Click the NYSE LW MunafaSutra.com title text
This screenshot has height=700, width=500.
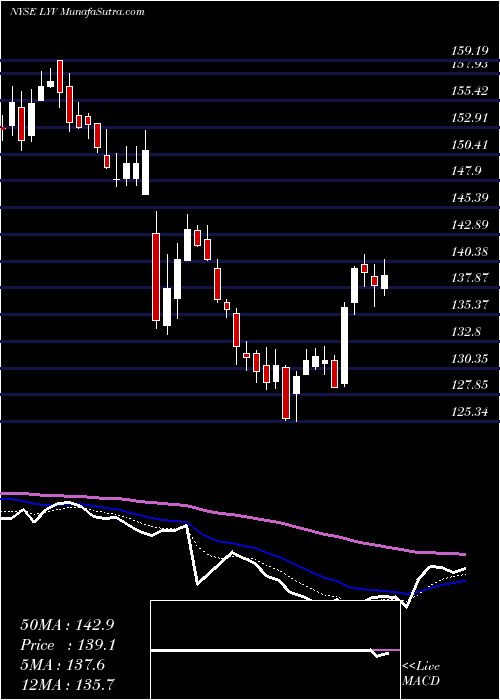77,12
